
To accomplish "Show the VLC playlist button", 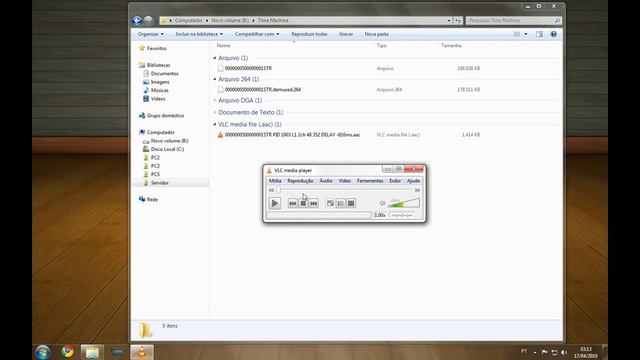I will tap(340, 203).
